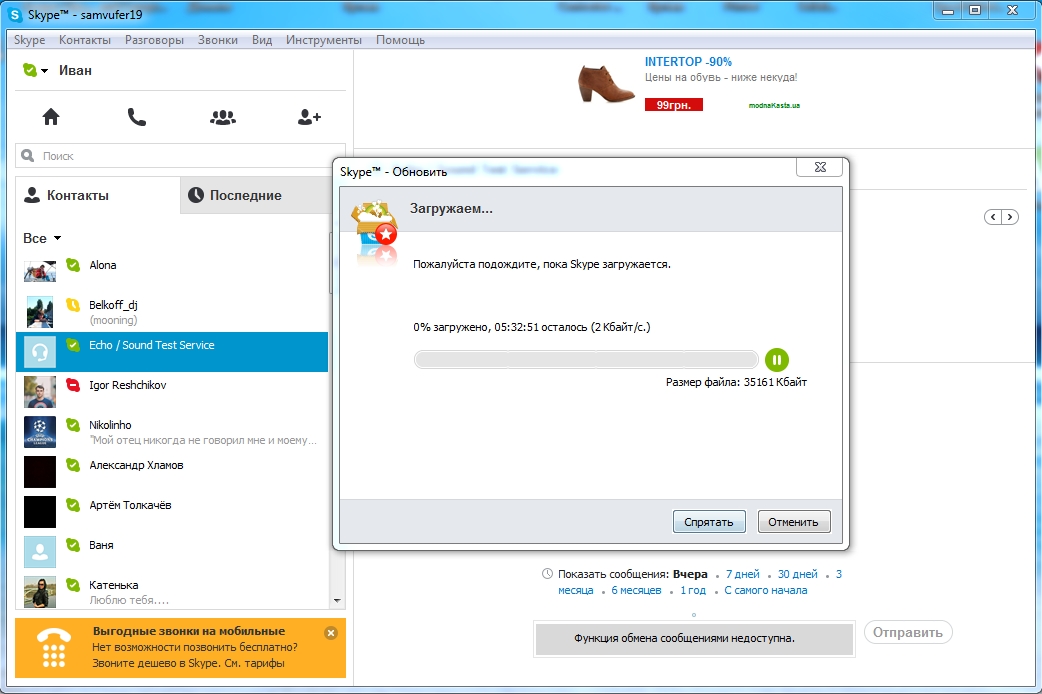
Task: Select the Echo / Sound Test Service row
Action: [x=172, y=352]
